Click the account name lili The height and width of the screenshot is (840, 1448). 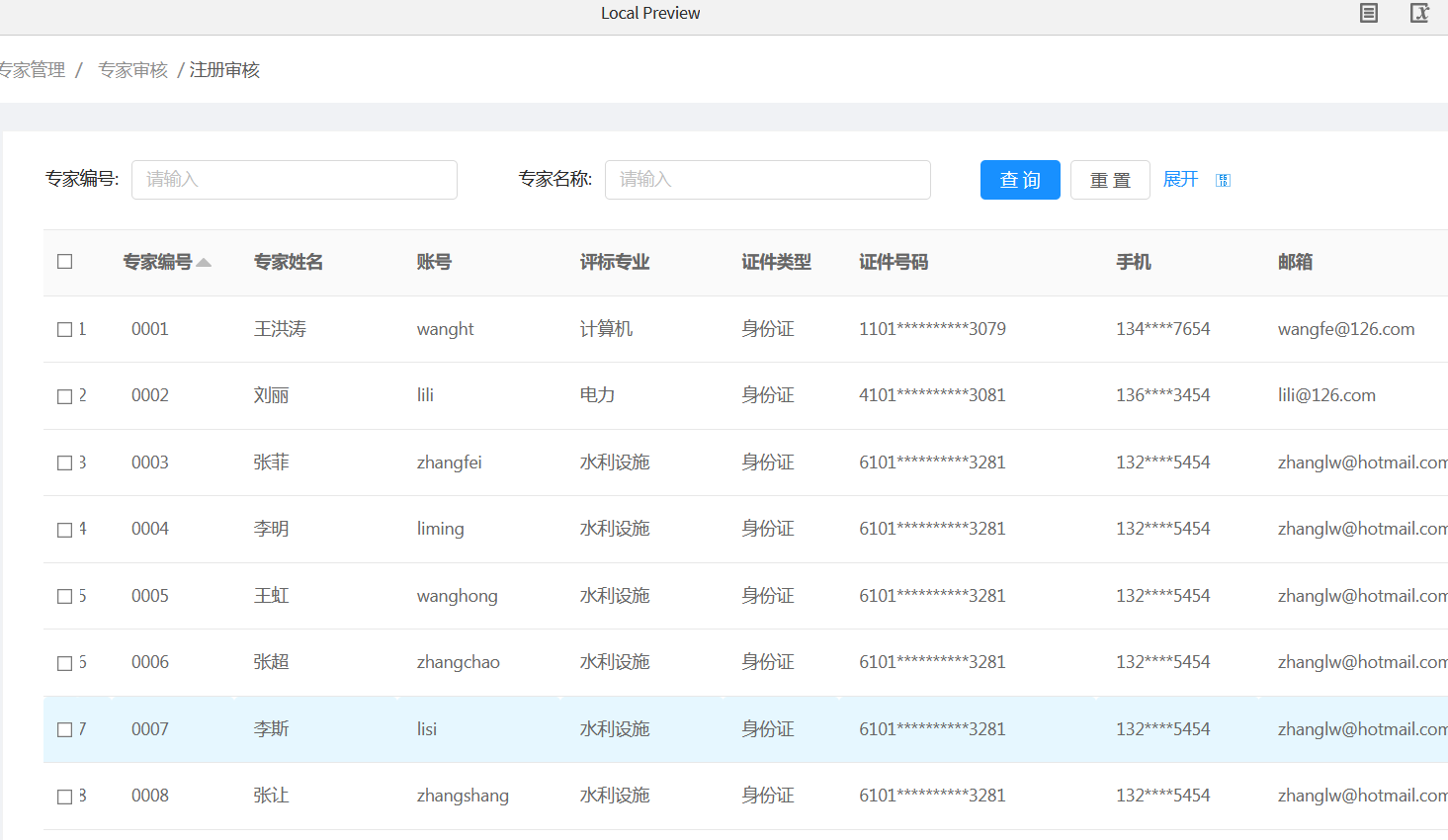pyautogui.click(x=425, y=395)
